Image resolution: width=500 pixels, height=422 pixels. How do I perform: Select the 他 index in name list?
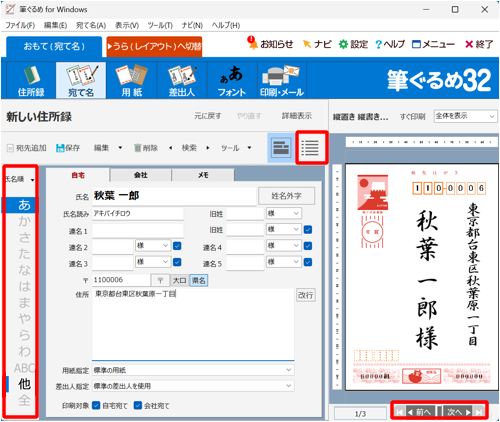coord(24,384)
